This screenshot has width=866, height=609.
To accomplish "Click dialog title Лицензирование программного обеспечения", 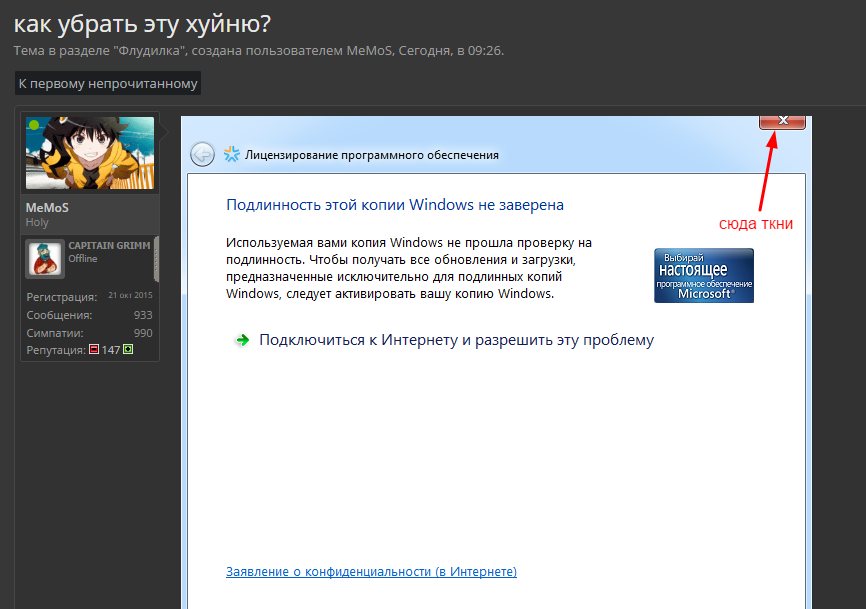I will (372, 155).
